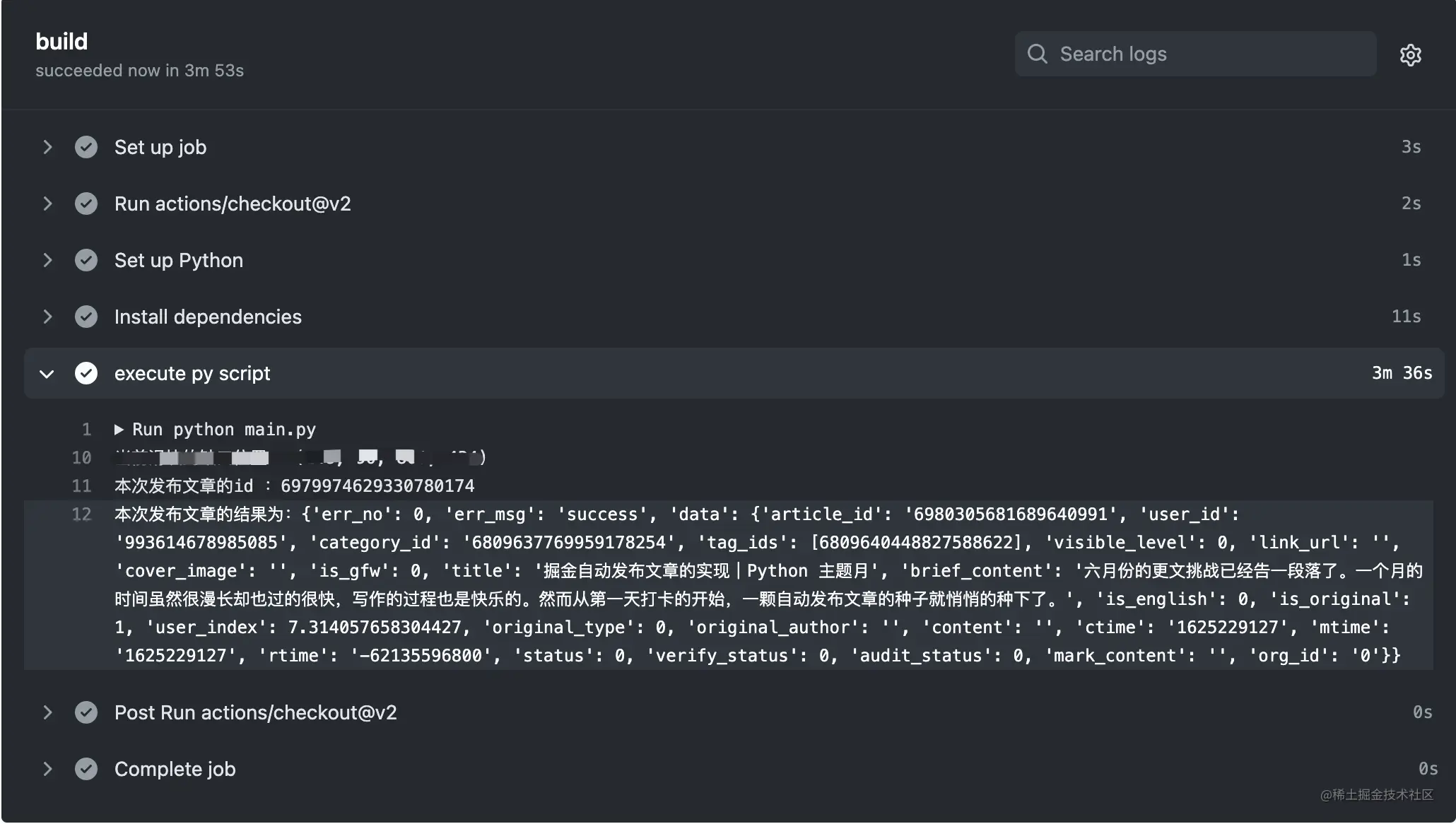
Task: Click the 3m 36s duration of execute py script
Action: click(x=1402, y=373)
